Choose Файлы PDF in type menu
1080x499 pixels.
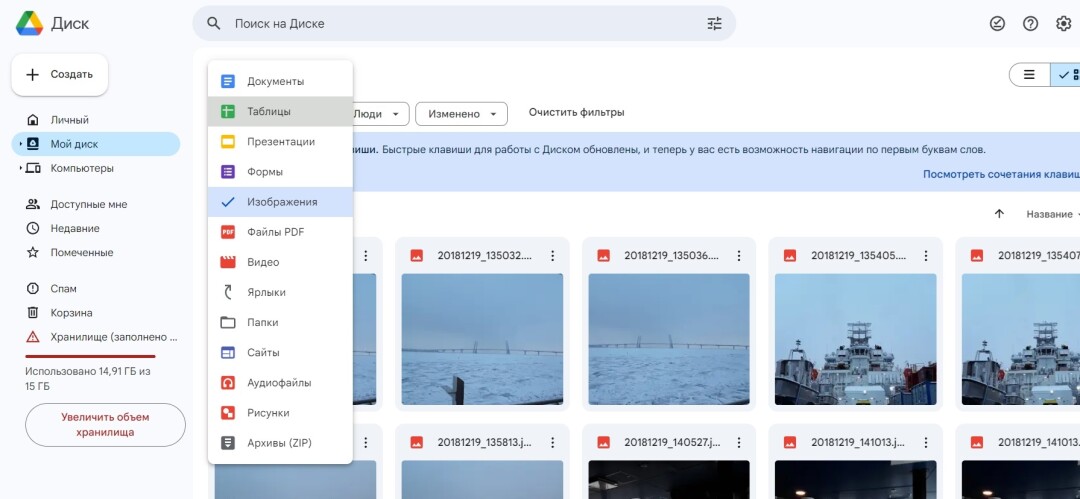point(275,232)
